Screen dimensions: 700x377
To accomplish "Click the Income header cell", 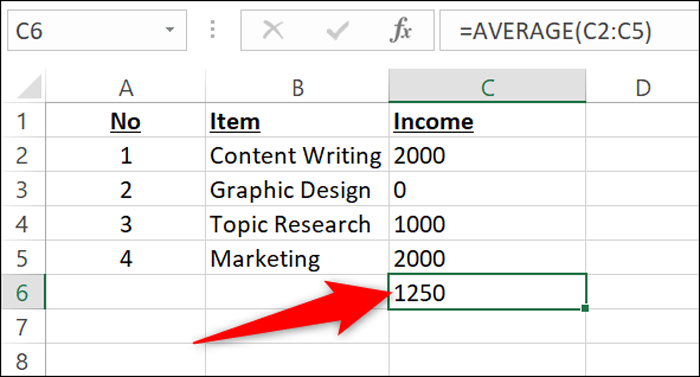I will point(487,121).
